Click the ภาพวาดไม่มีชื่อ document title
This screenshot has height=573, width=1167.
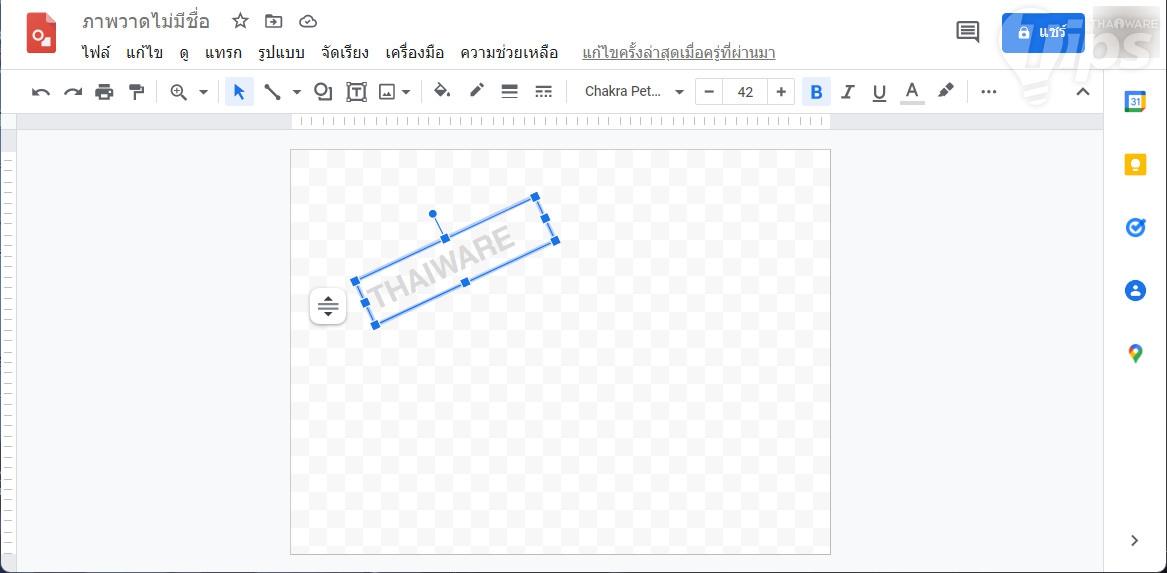point(146,22)
